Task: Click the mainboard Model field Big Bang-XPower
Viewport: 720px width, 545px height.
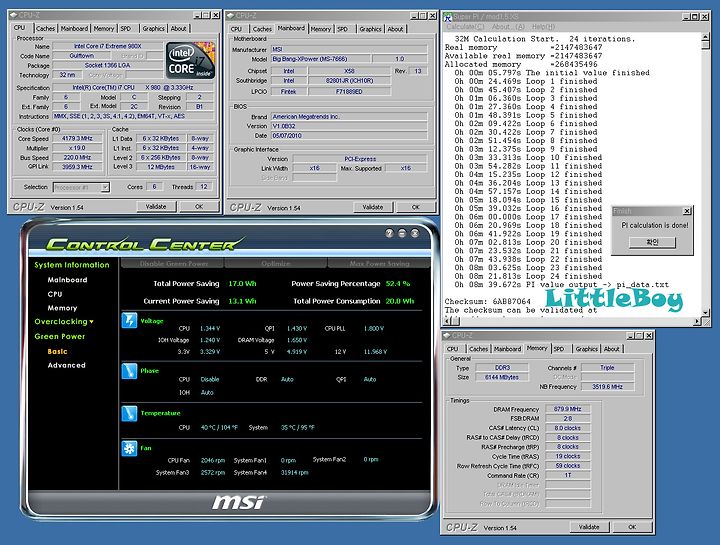Action: (320, 59)
